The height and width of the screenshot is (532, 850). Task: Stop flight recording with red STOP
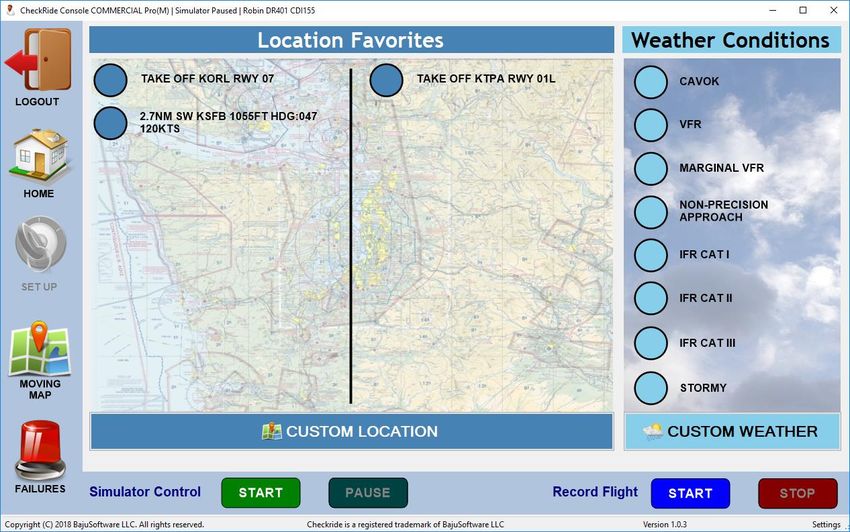[x=797, y=493]
